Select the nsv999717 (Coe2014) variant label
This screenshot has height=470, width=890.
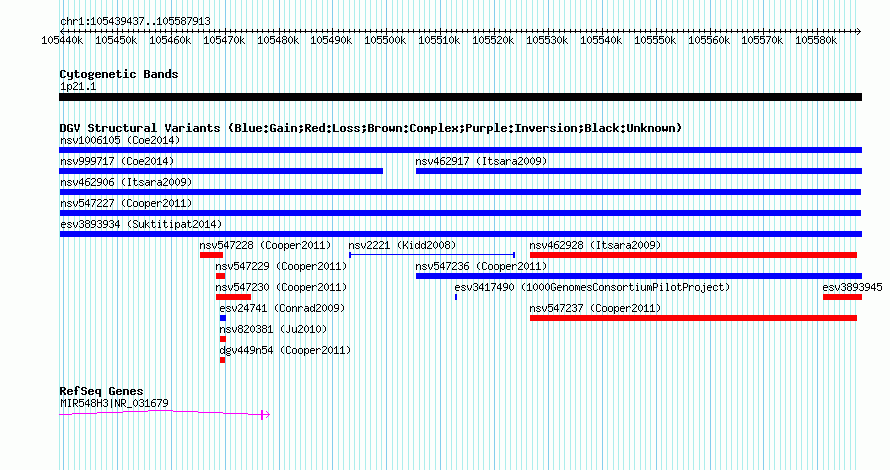(117, 161)
